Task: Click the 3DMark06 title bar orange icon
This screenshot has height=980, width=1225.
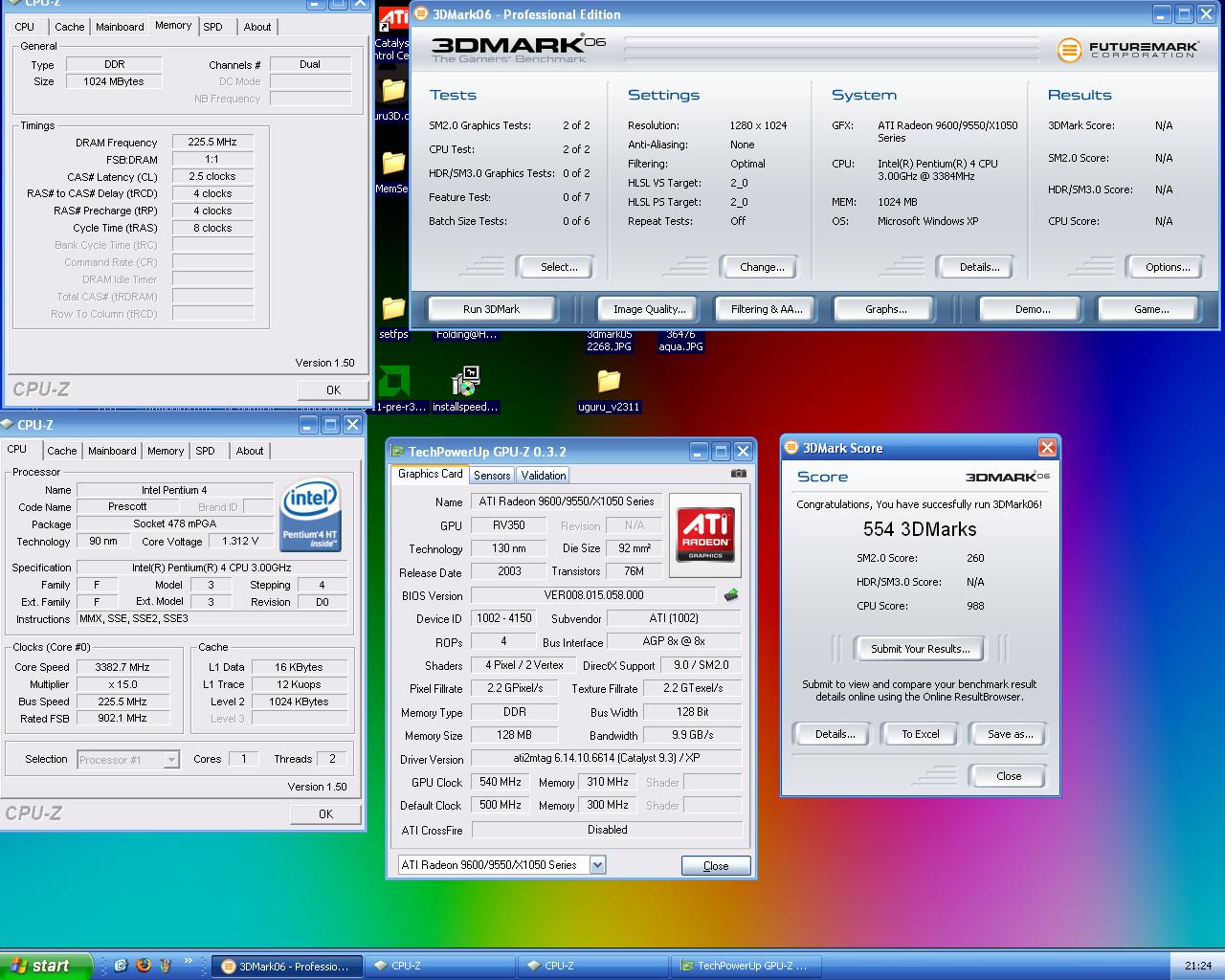Action: point(421,14)
